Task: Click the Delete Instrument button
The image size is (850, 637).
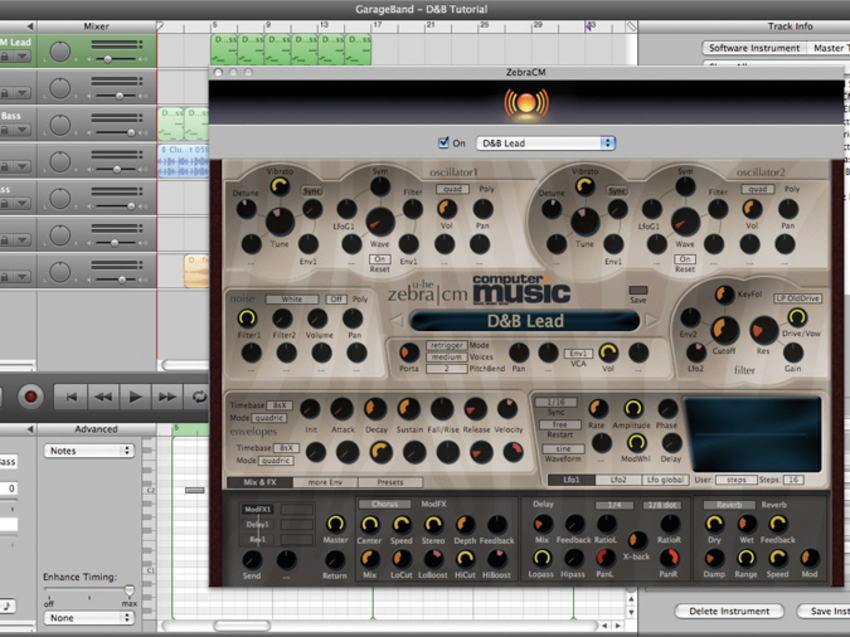Action: [729, 611]
